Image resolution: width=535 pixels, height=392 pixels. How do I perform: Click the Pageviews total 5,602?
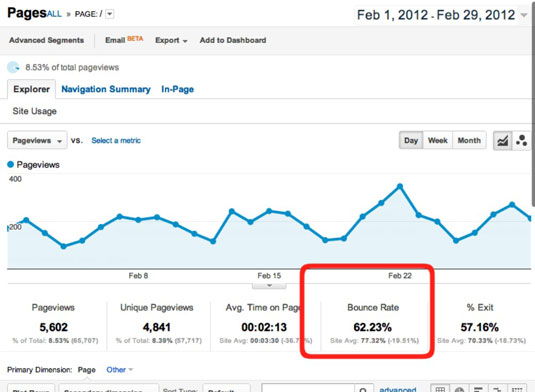point(54,327)
